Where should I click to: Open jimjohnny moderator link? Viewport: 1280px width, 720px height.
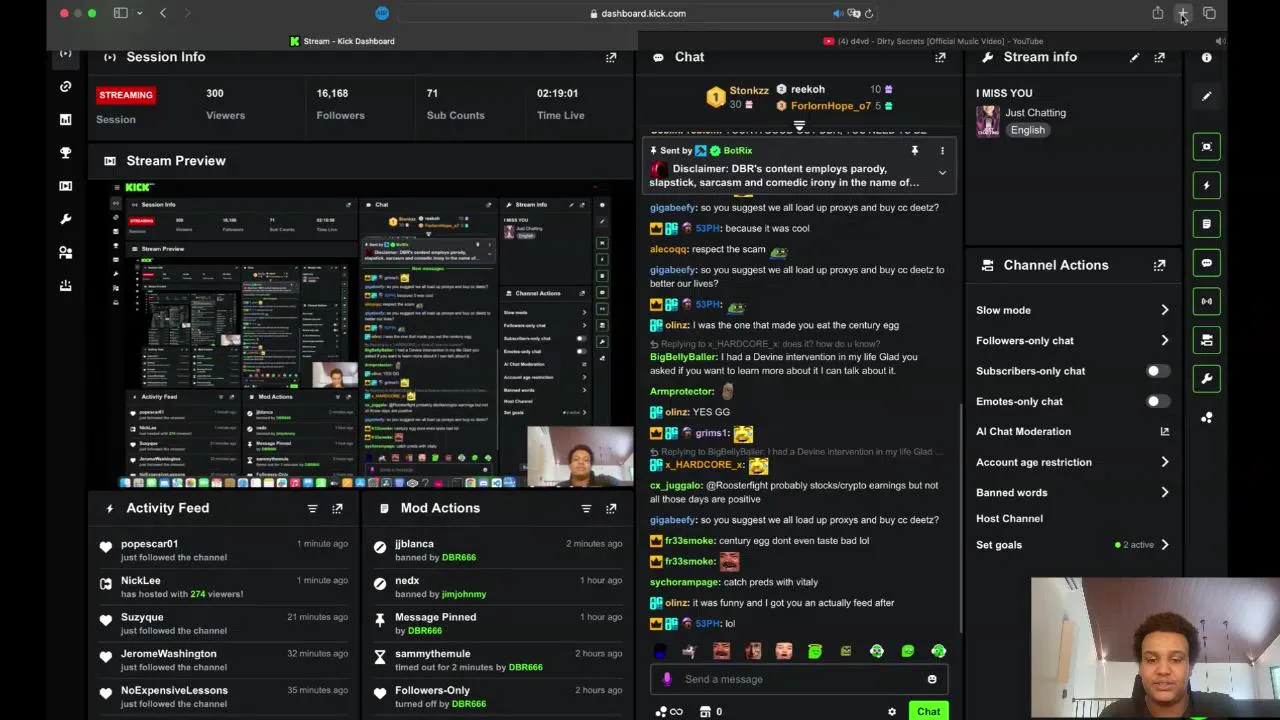(463, 594)
